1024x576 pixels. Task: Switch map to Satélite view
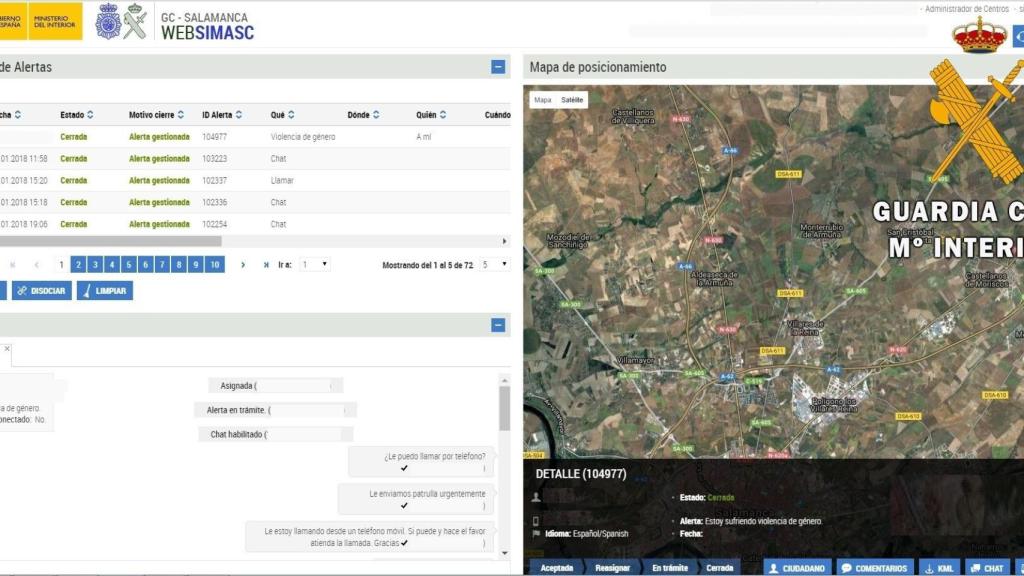point(572,100)
